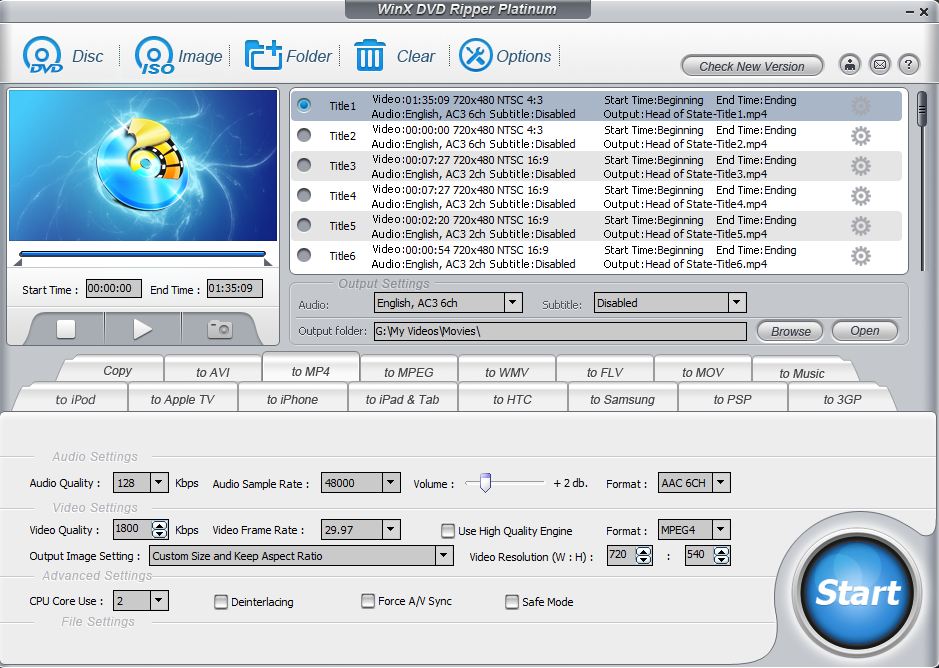Select the Title5 radio button

pyautogui.click(x=304, y=225)
